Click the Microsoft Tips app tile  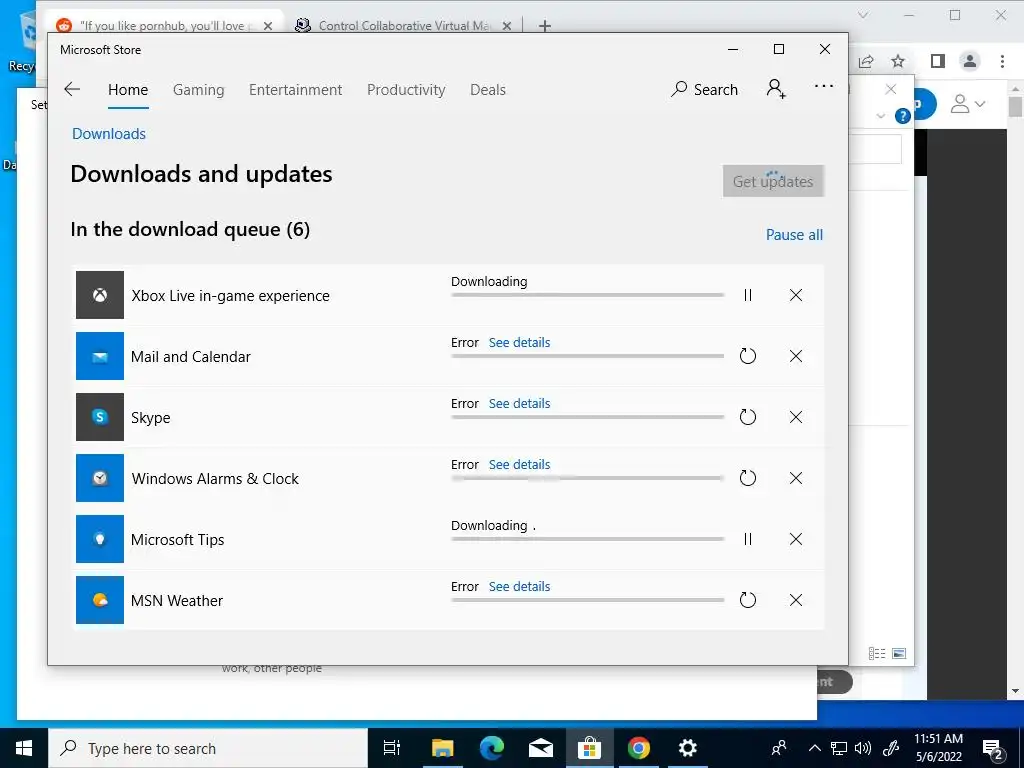[x=100, y=539]
